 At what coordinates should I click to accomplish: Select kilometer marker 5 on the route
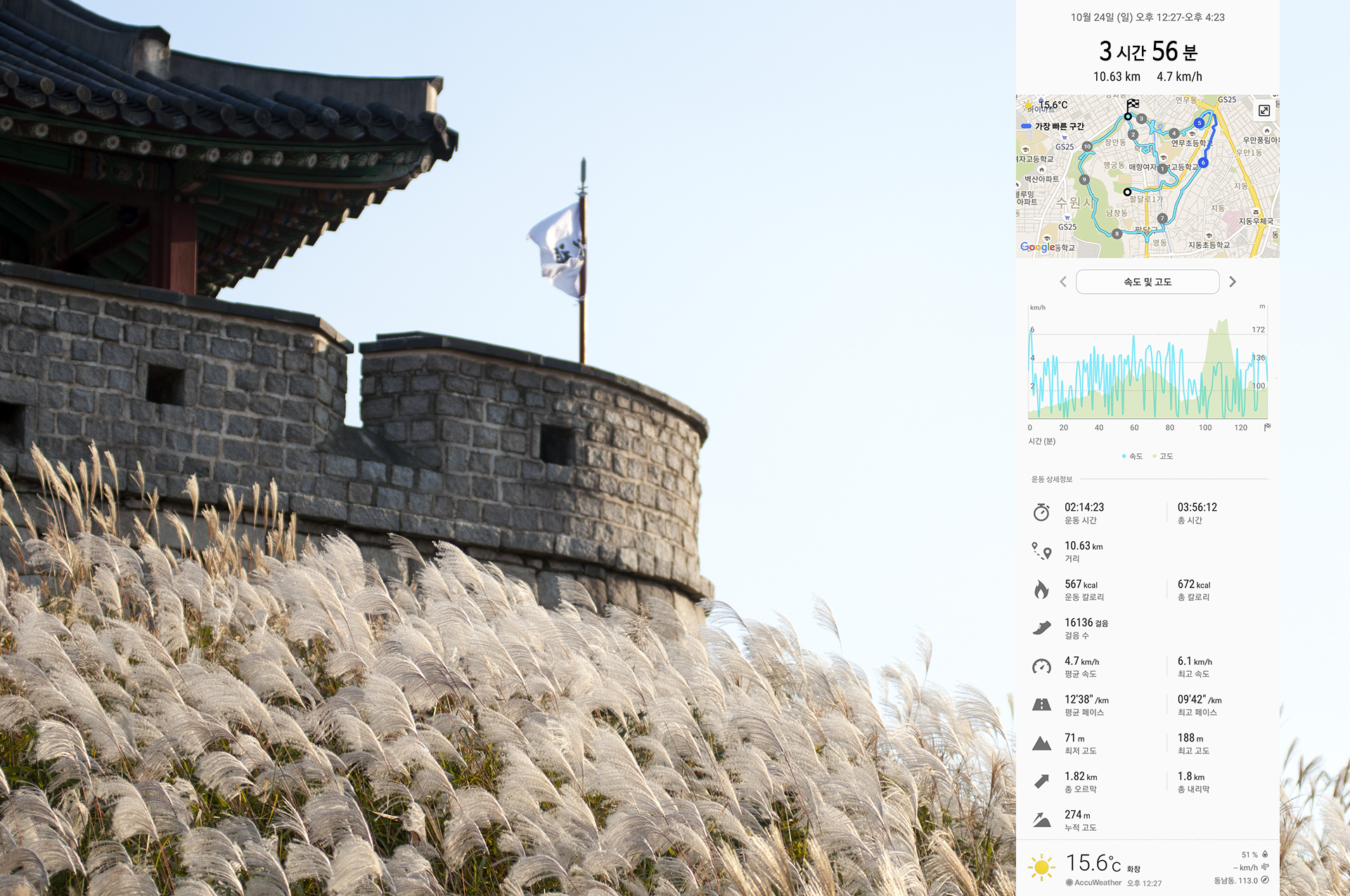click(1200, 123)
